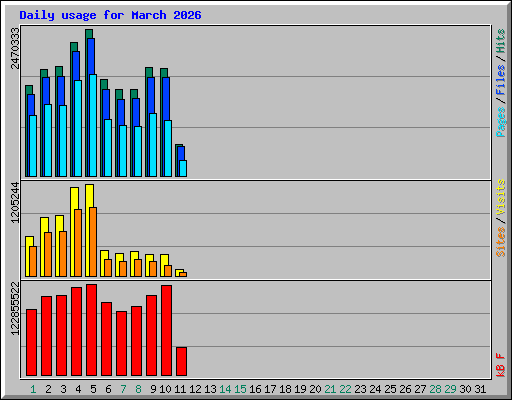This screenshot has width=512, height=400.
Task: Click the cyan pages bar for day 6
Action: coord(108,148)
